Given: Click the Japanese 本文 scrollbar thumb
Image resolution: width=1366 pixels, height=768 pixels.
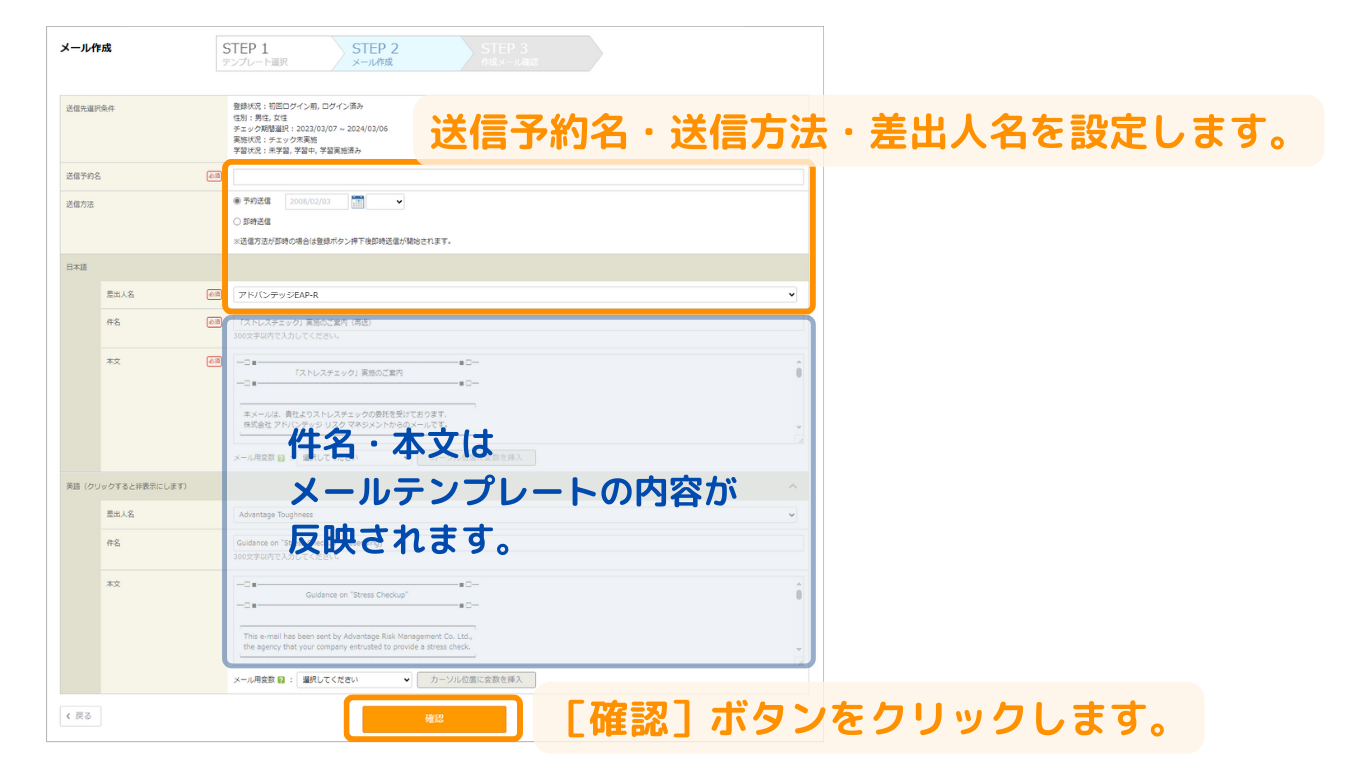Looking at the screenshot, I should (799, 373).
